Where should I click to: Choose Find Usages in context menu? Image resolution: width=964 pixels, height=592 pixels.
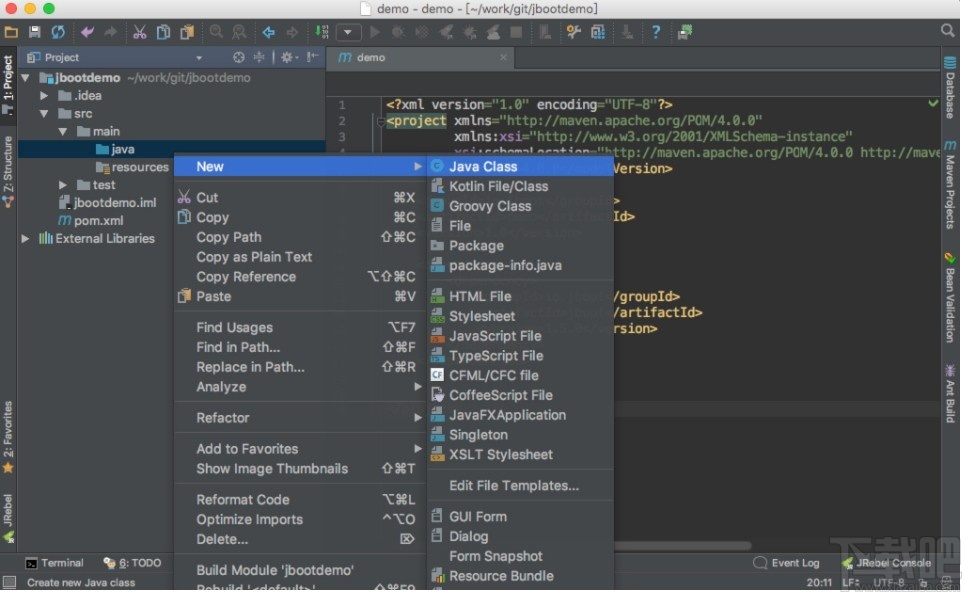point(234,327)
